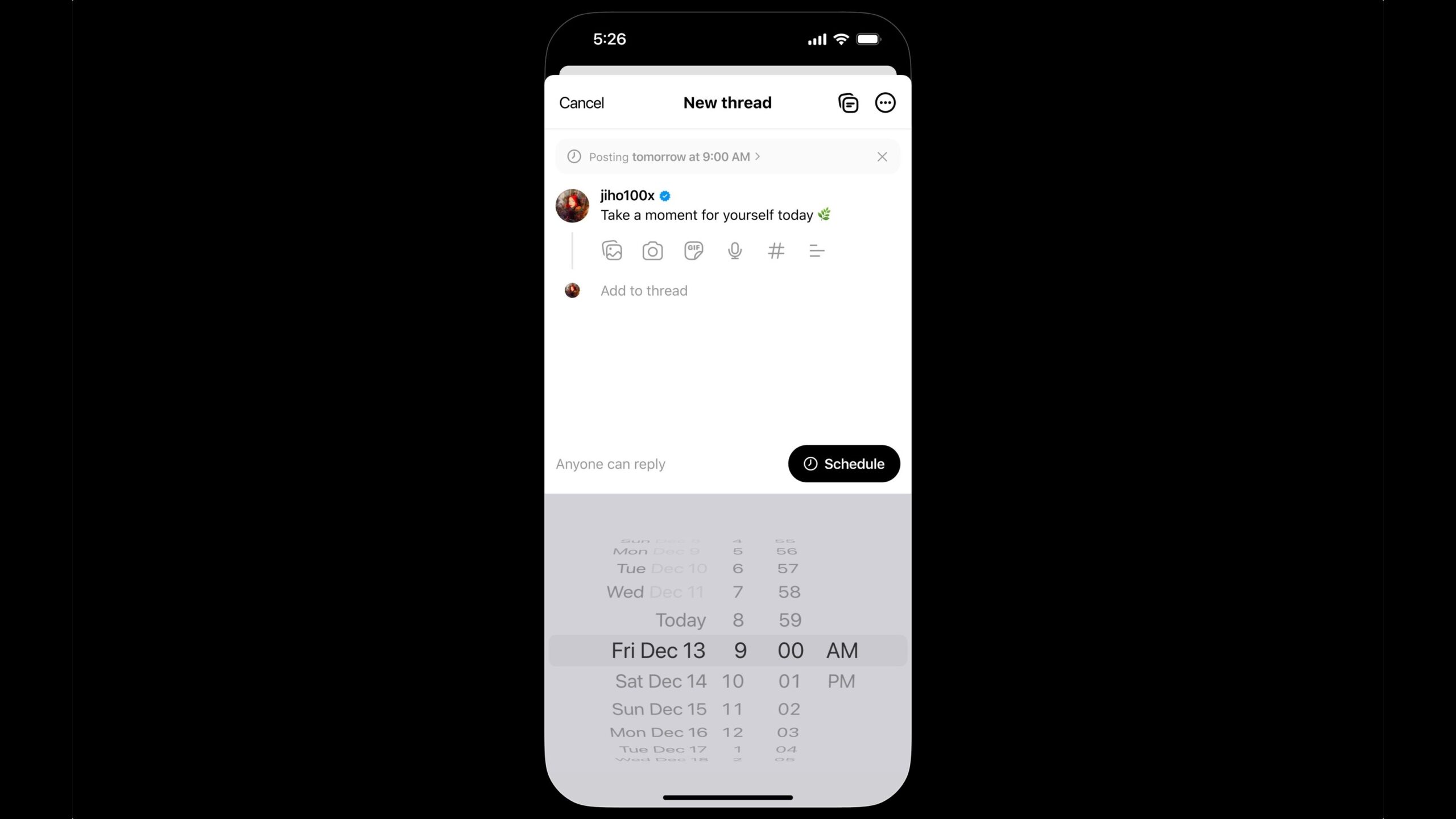Tap the image attachment icon

point(611,250)
